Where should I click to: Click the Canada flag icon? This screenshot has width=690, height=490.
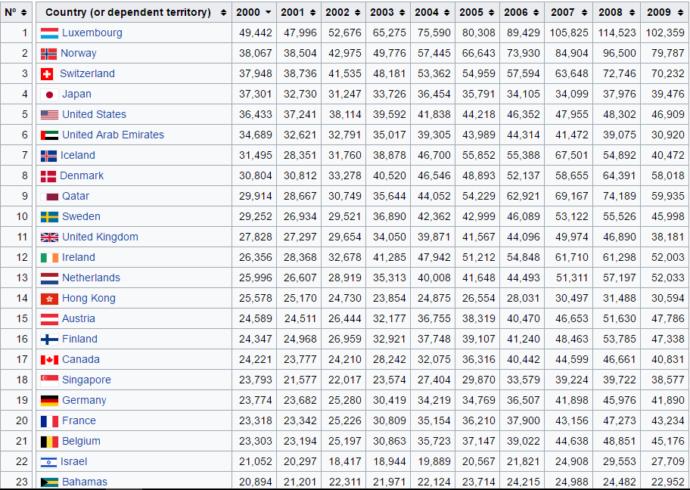coord(49,360)
